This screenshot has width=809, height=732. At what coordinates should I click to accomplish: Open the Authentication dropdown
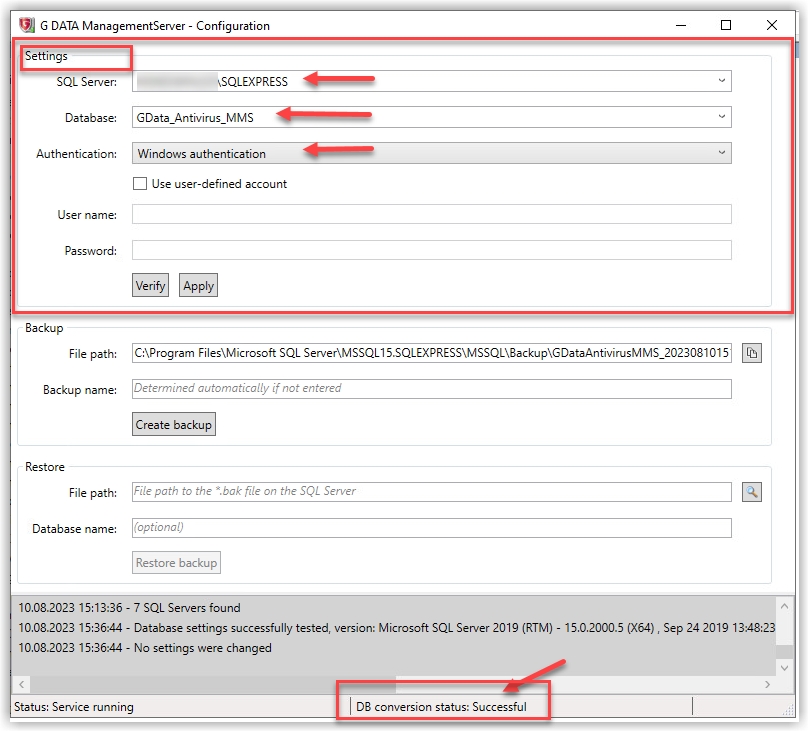click(431, 153)
